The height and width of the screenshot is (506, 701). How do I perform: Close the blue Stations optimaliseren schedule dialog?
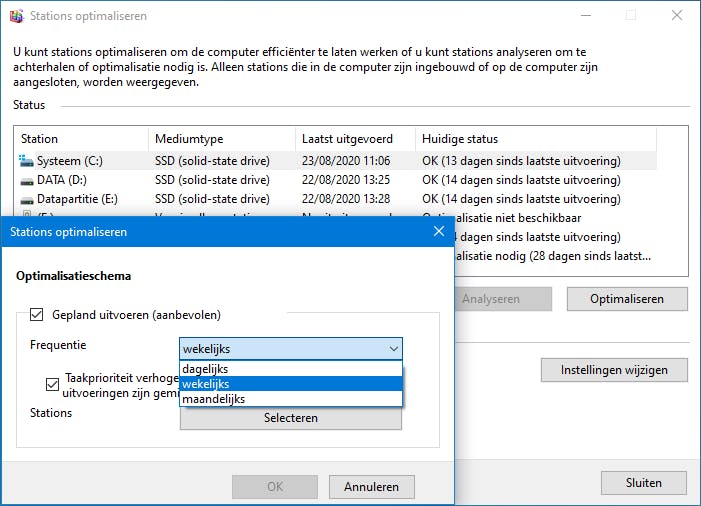(x=439, y=231)
